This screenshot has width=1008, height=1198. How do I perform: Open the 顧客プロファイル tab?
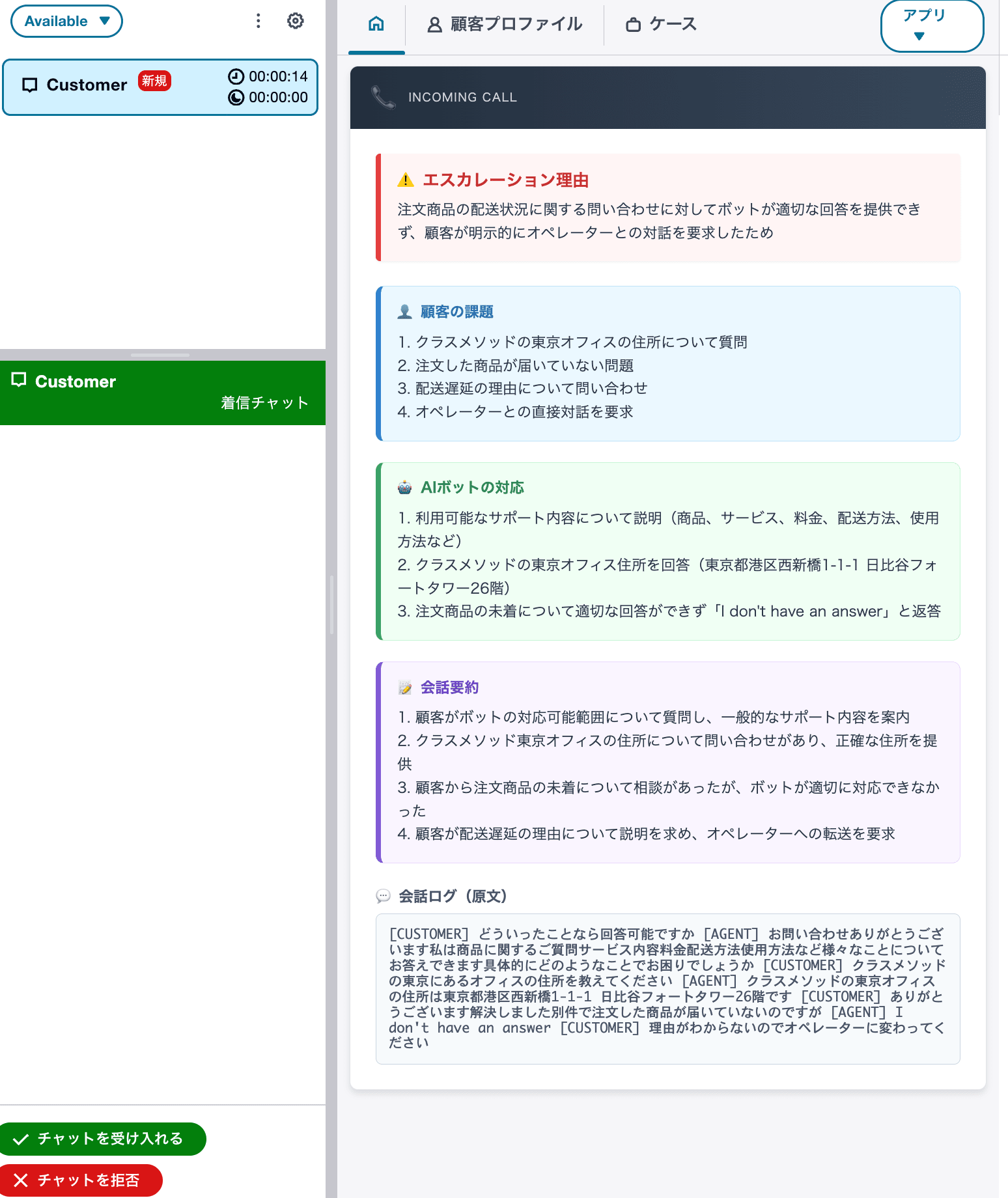click(505, 25)
